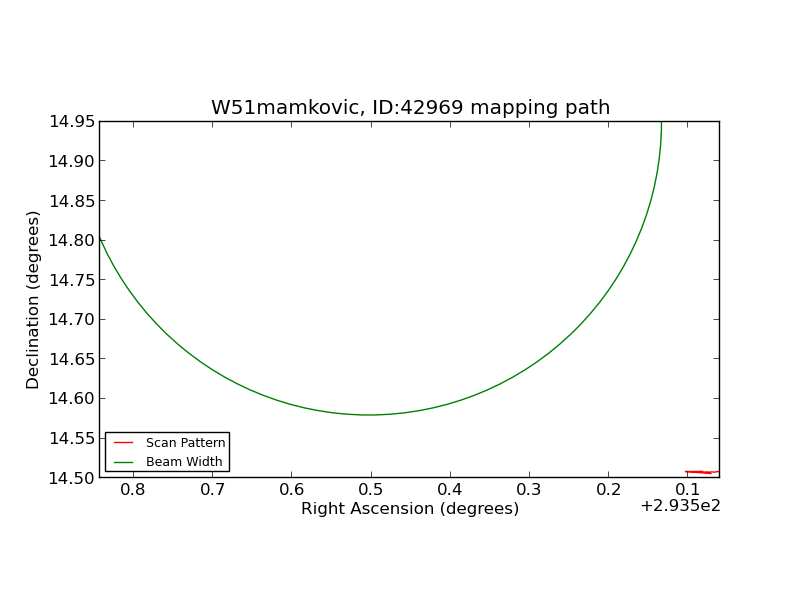Screen dimensions: 800x600
Task: Click y-axis tick label 14.90
Action: point(72,161)
